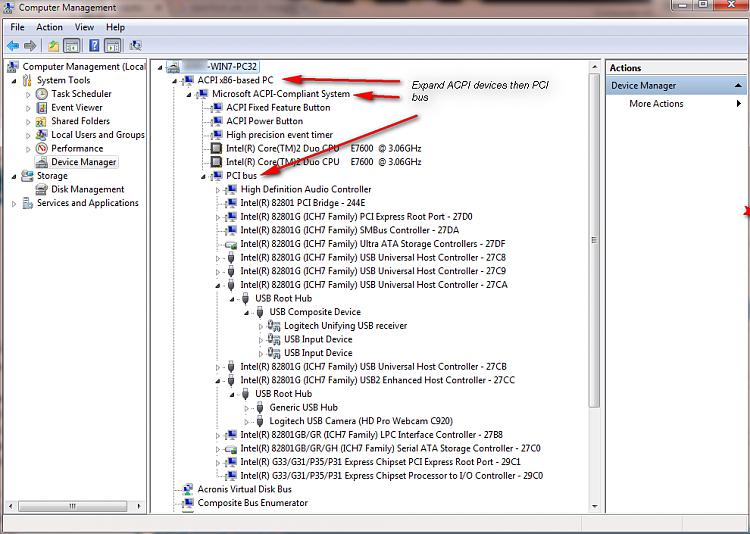Image resolution: width=750 pixels, height=534 pixels.
Task: Select SMBus Controller - 27DA entry
Action: tap(350, 230)
